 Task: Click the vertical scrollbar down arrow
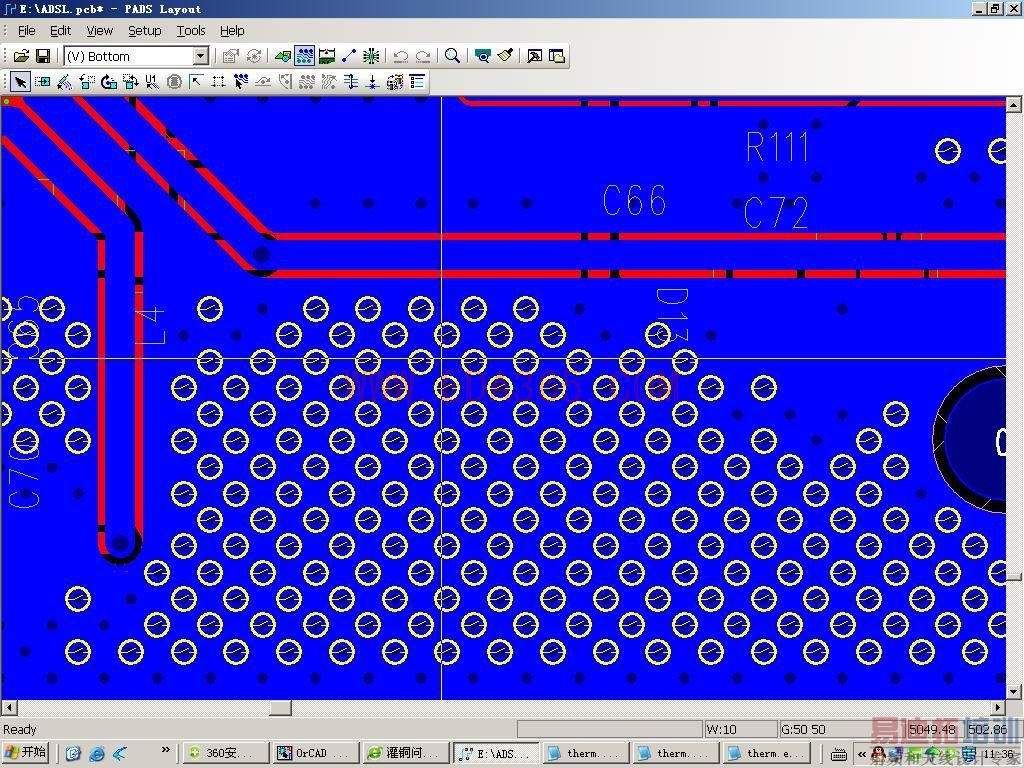pos(1014,692)
